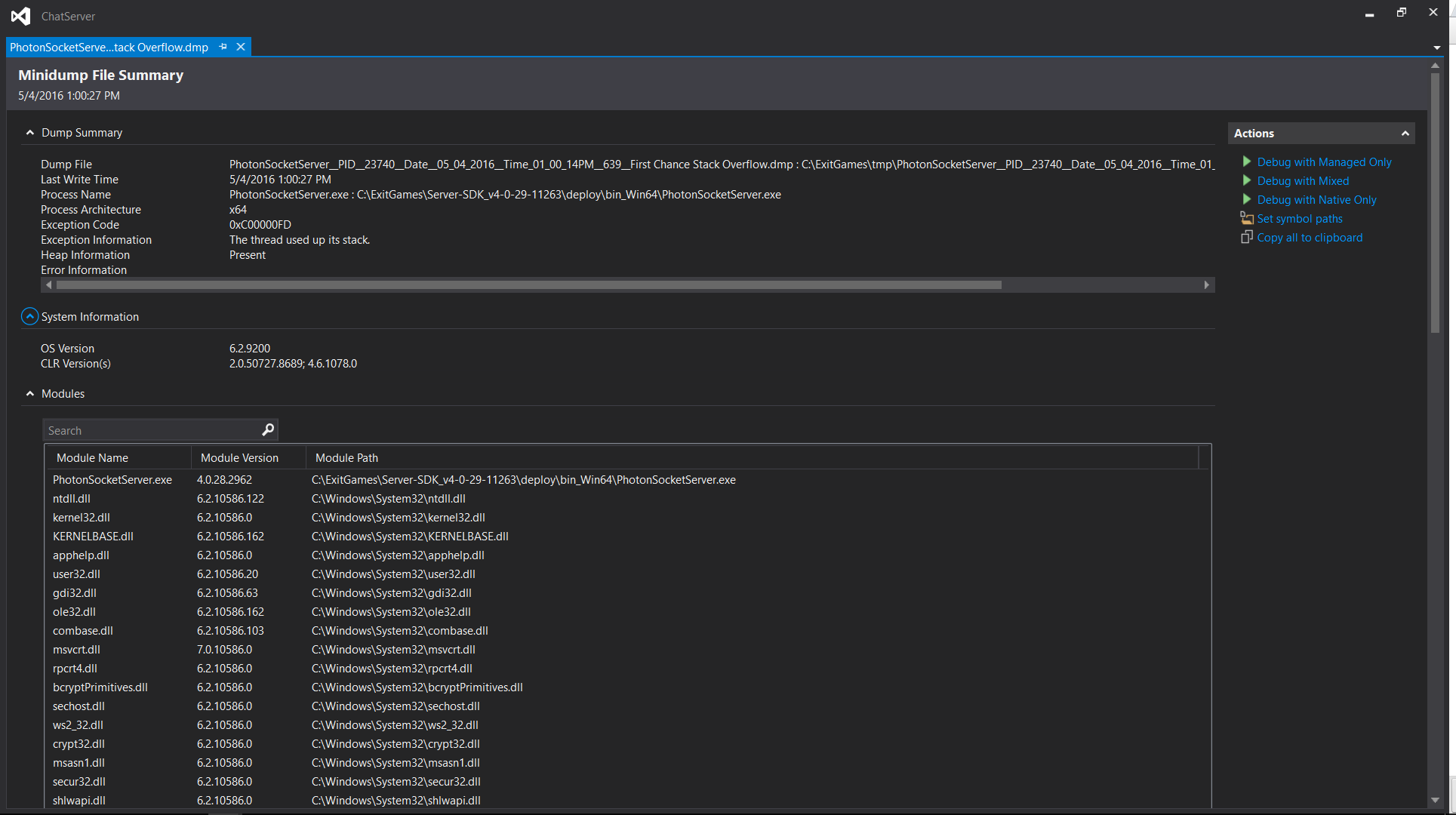Click the close tab button on dump file
The height and width of the screenshot is (815, 1456).
[x=239, y=47]
